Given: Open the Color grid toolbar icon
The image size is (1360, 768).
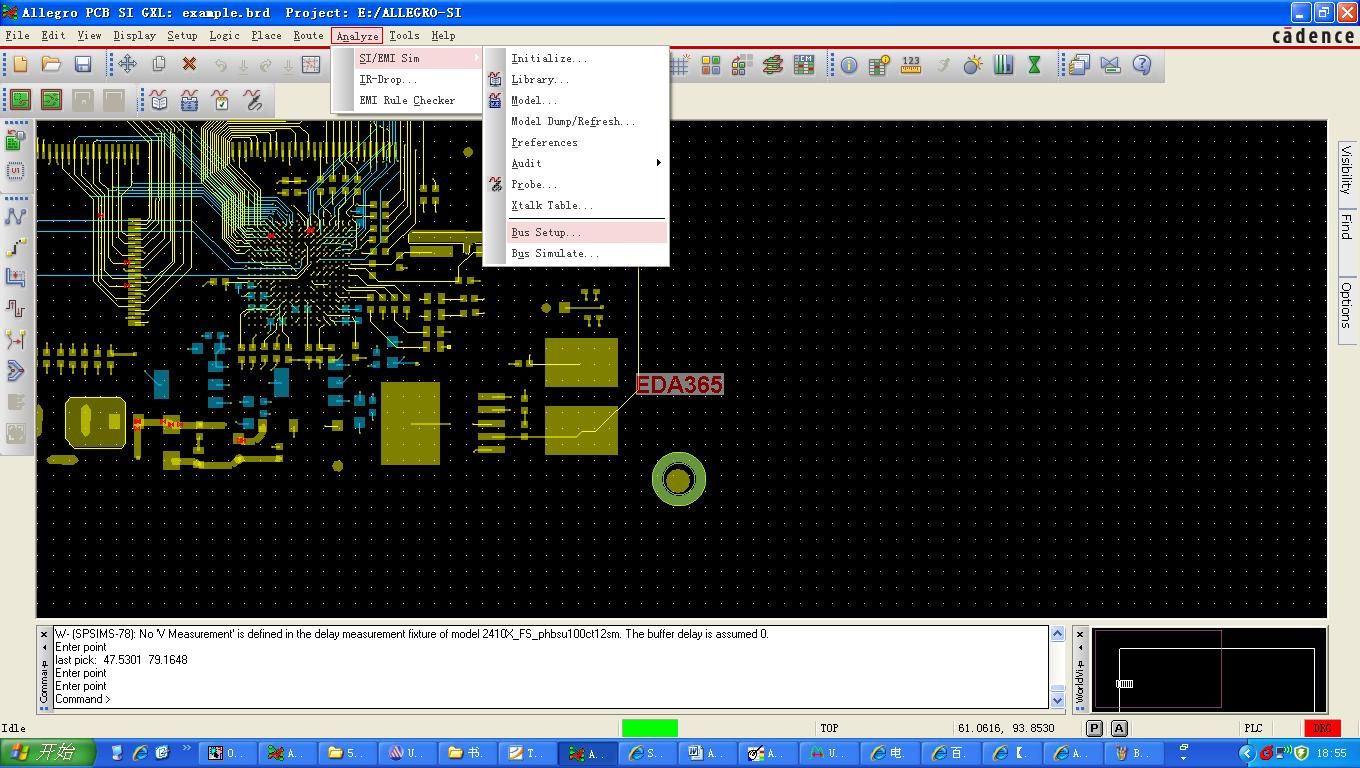Looking at the screenshot, I should tap(710, 65).
